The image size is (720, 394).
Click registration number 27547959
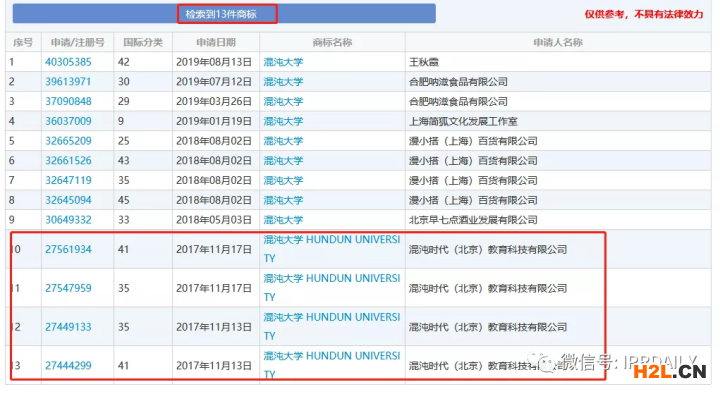[68, 288]
